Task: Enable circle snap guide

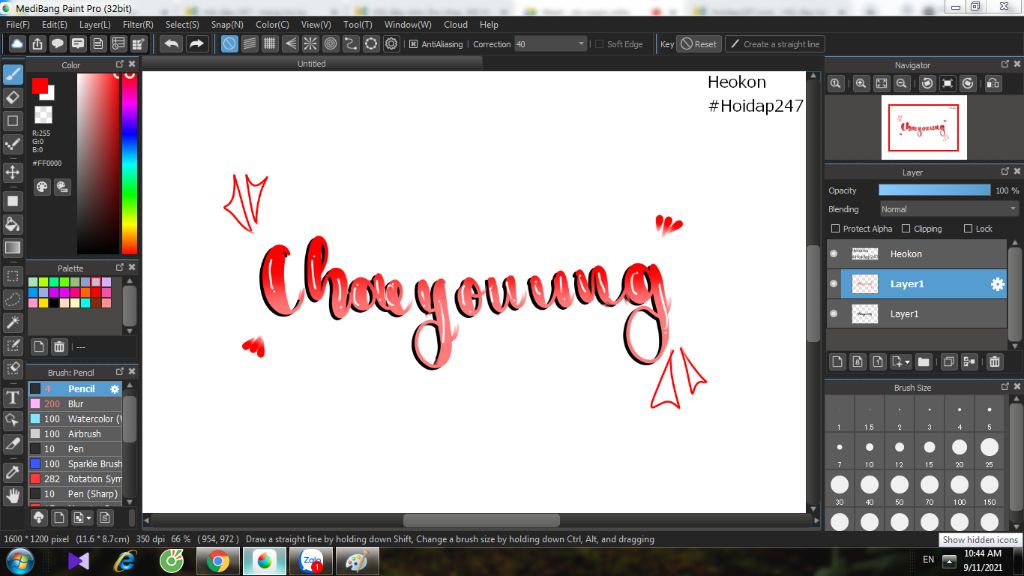Action: 330,44
